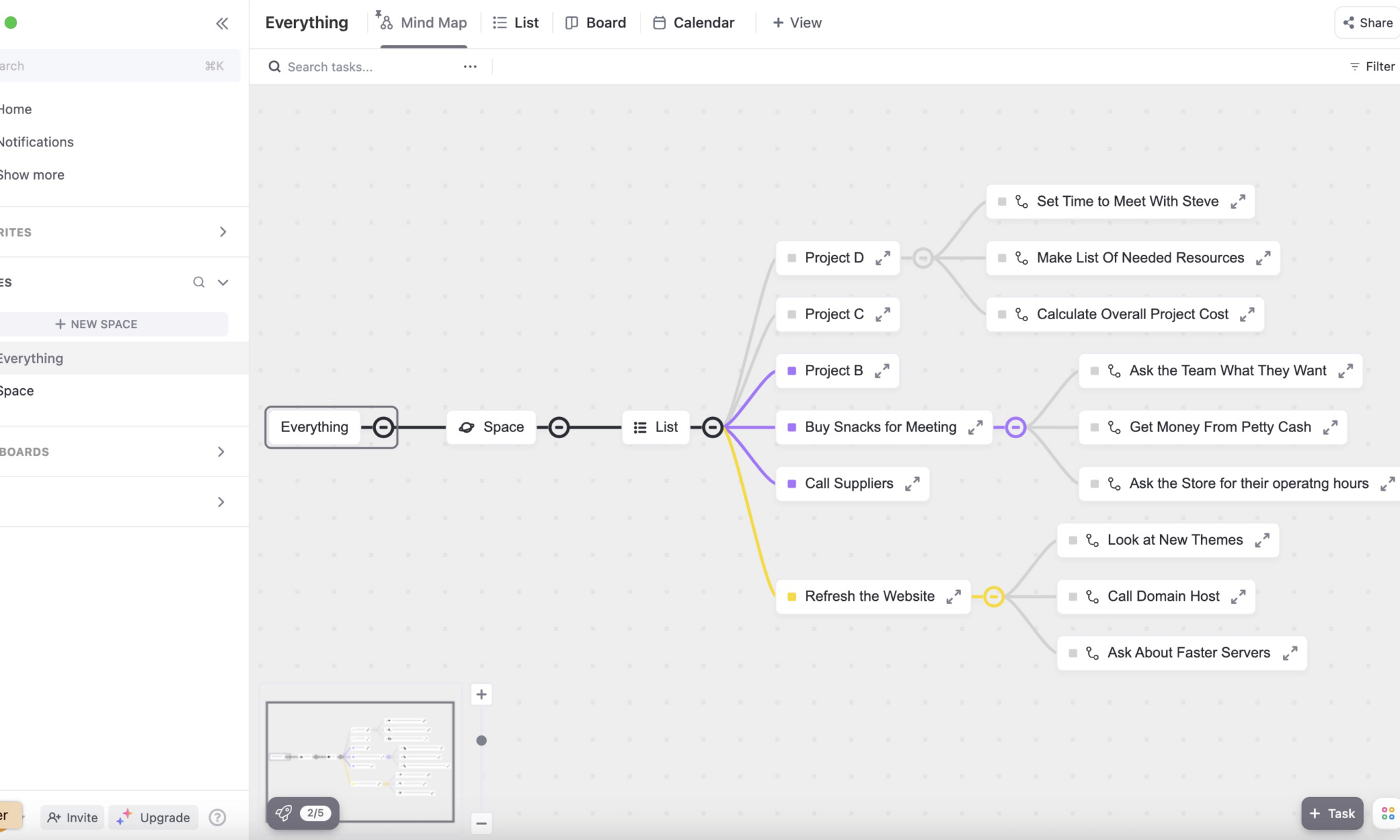Switch to the Calendar view tab

tap(693, 23)
